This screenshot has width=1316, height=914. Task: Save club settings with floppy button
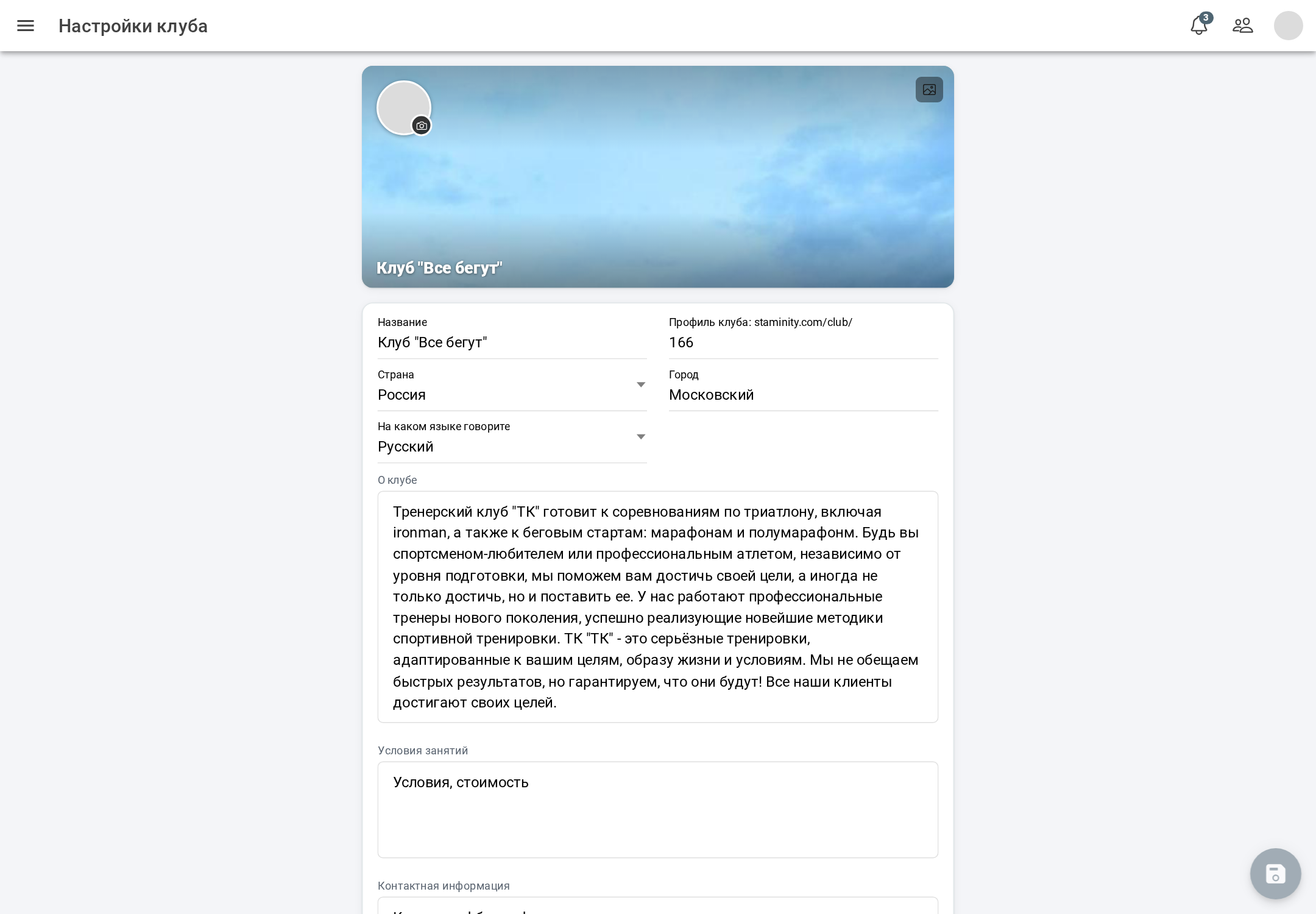pyautogui.click(x=1275, y=873)
